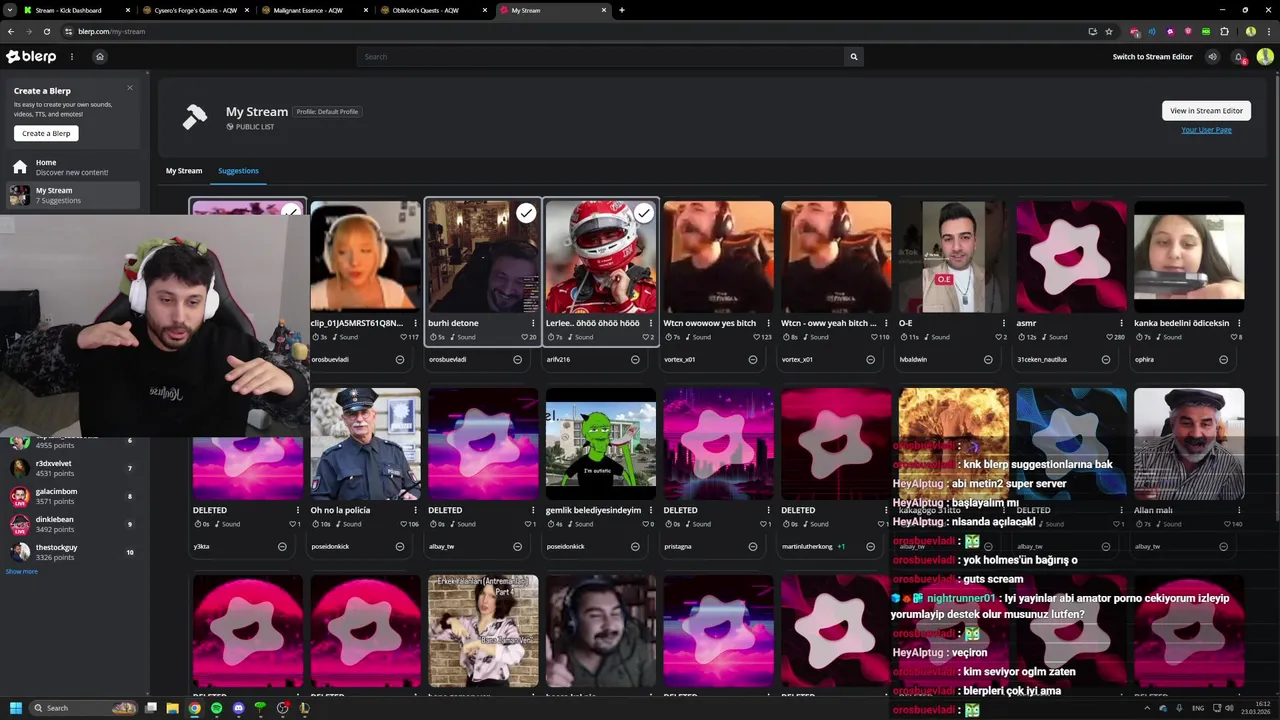Remove orosbuevladi's clip_01JA5MRST61Q8N suggestion

click(400, 360)
